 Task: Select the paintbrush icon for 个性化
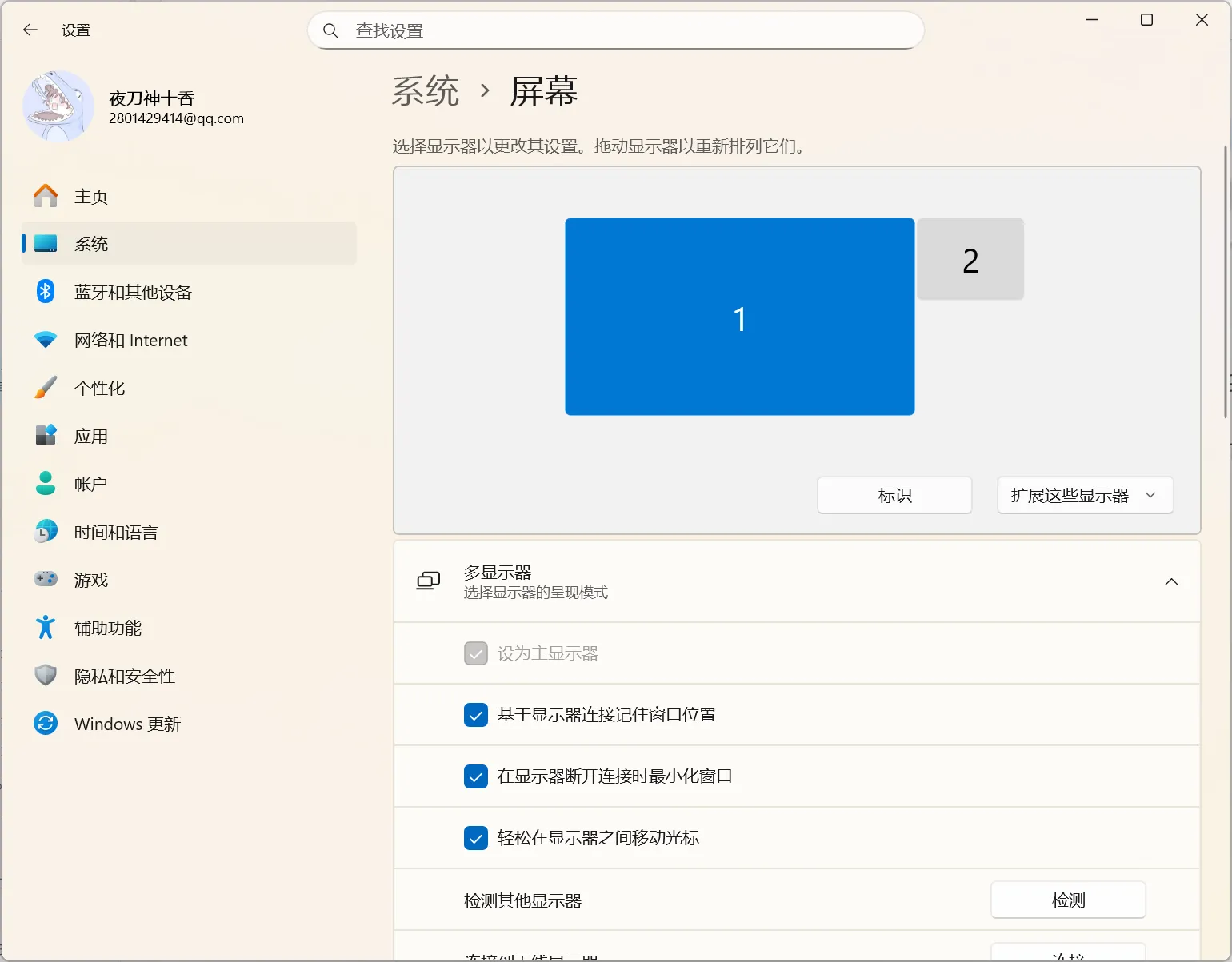[x=46, y=388]
